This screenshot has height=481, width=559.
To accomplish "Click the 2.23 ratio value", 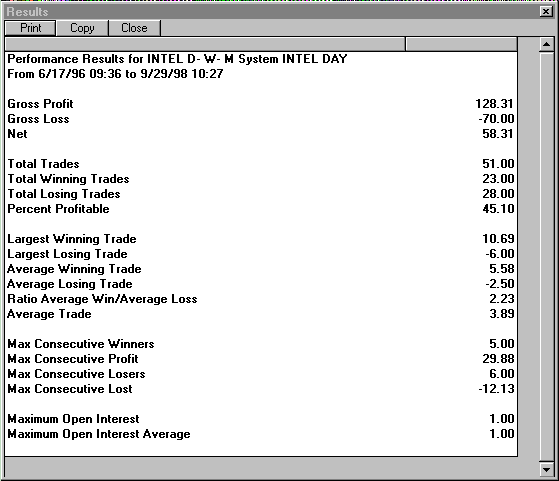I will 502,298.
